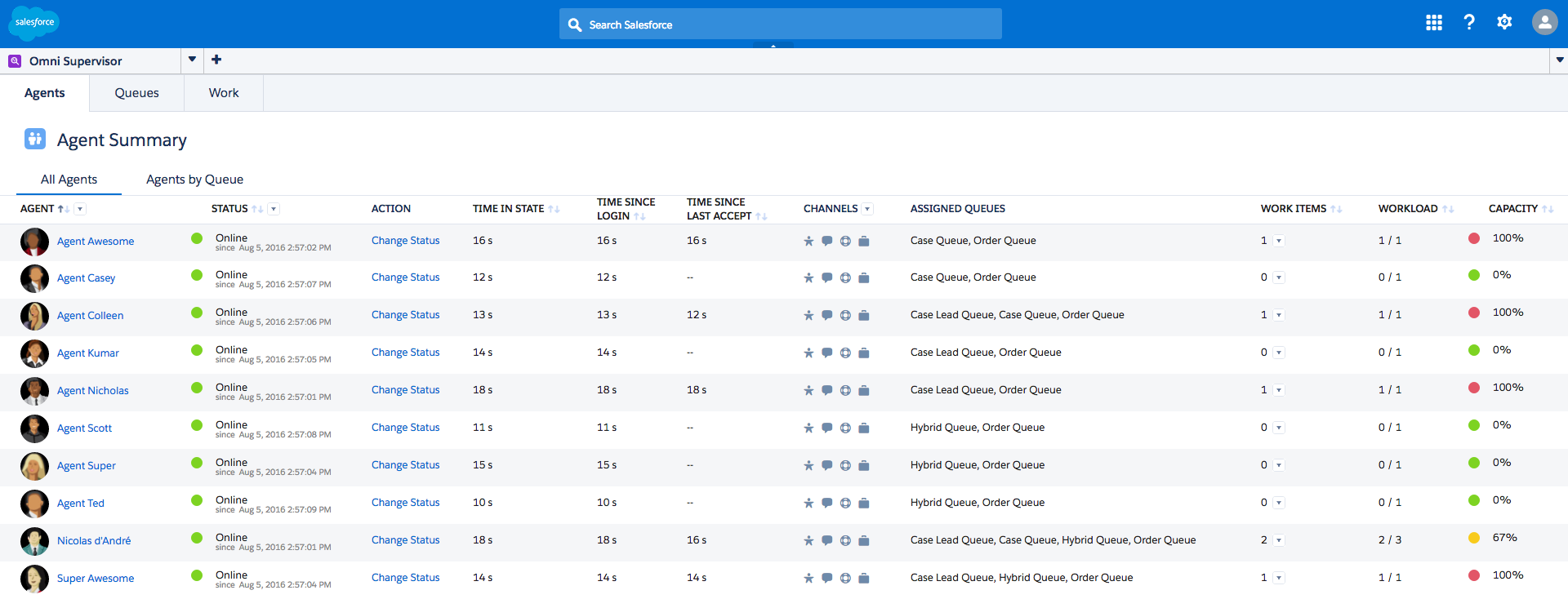
Task: Open the Help question mark icon
Action: click(x=1469, y=23)
